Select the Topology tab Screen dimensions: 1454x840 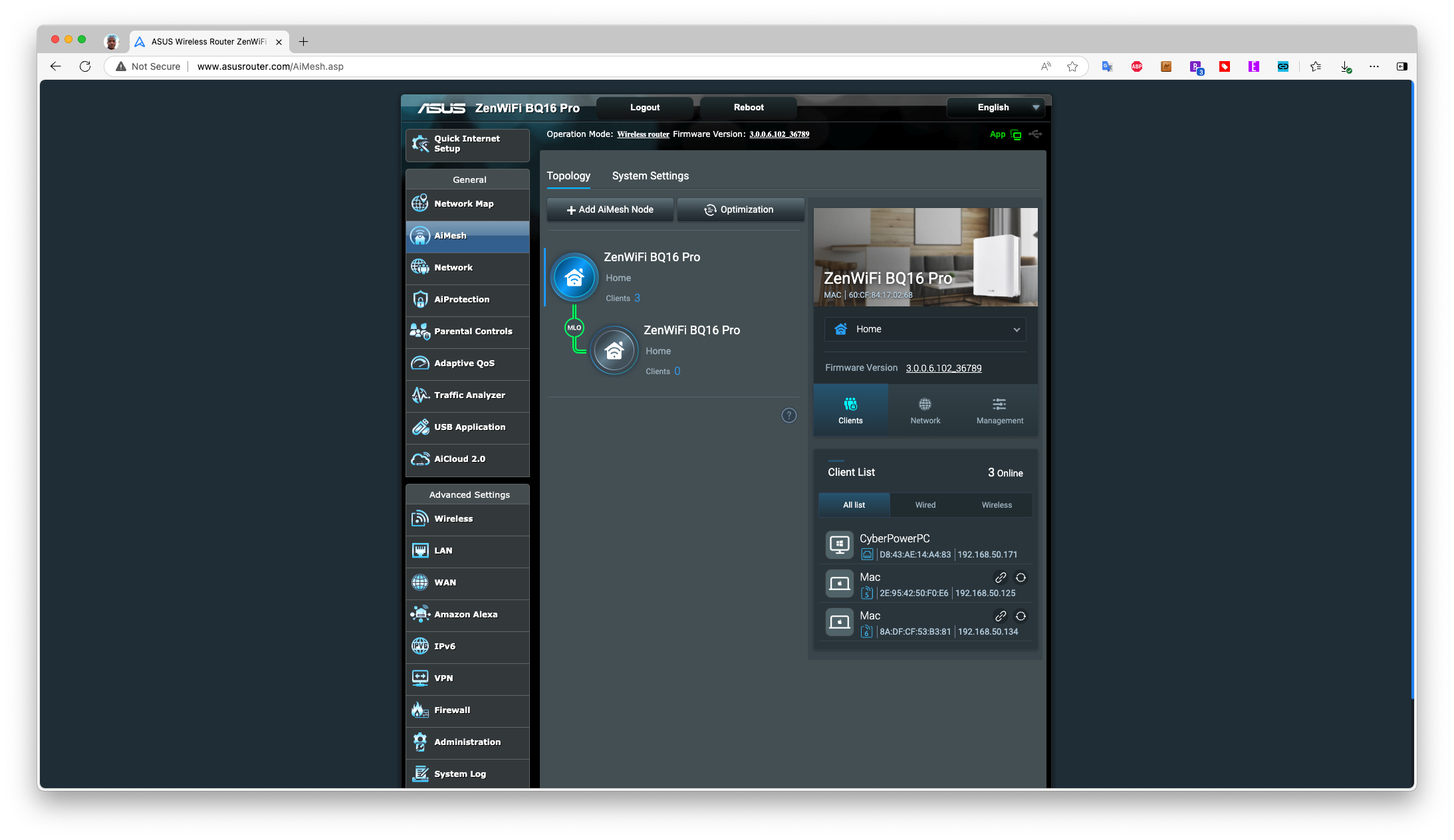pyautogui.click(x=568, y=175)
